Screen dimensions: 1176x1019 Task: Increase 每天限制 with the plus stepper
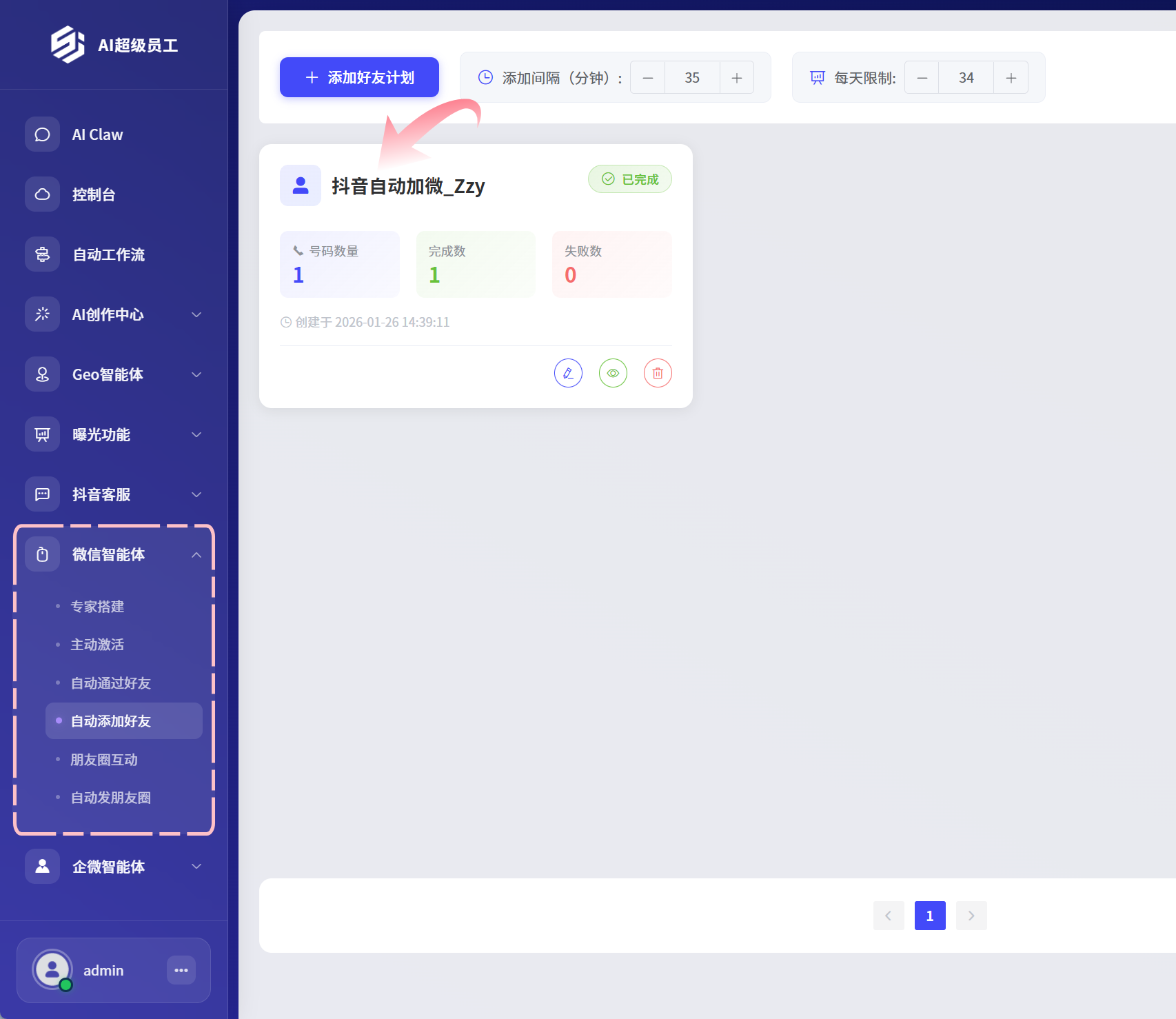[1011, 77]
